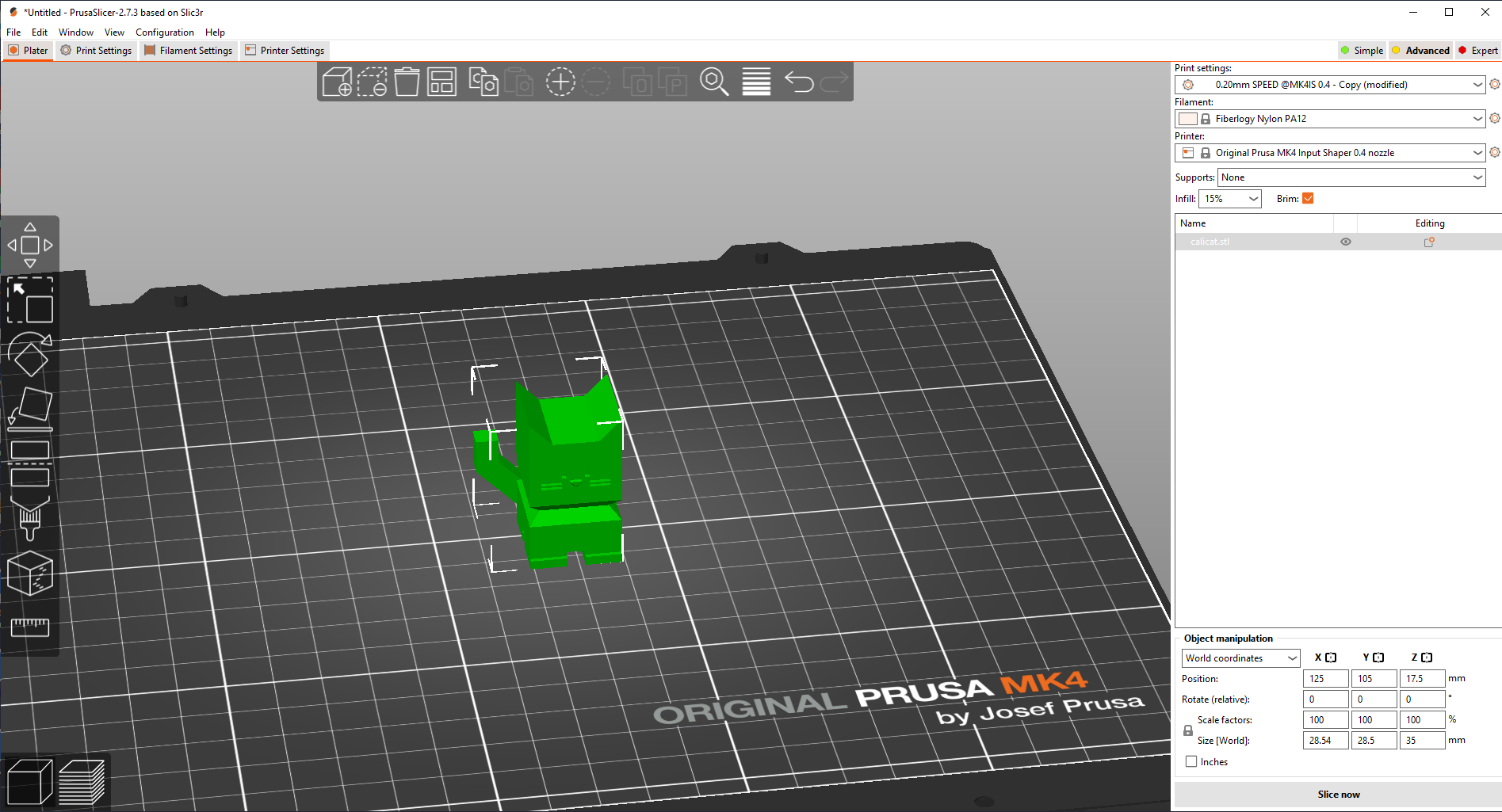Screen dimensions: 1502x812
Task: Click the Position X input field
Action: (1325, 679)
